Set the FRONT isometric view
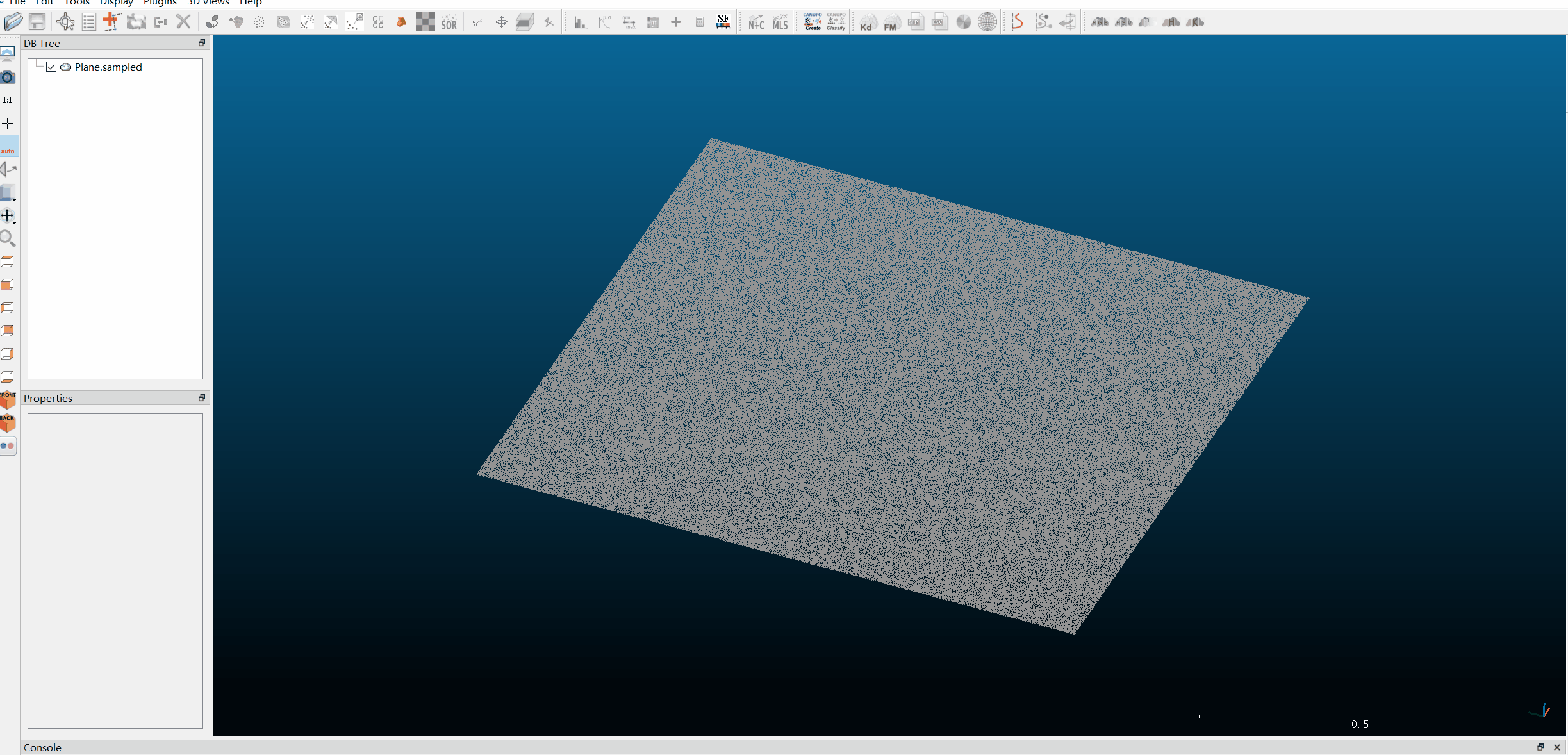Image resolution: width=1568 pixels, height=755 pixels. [8, 400]
